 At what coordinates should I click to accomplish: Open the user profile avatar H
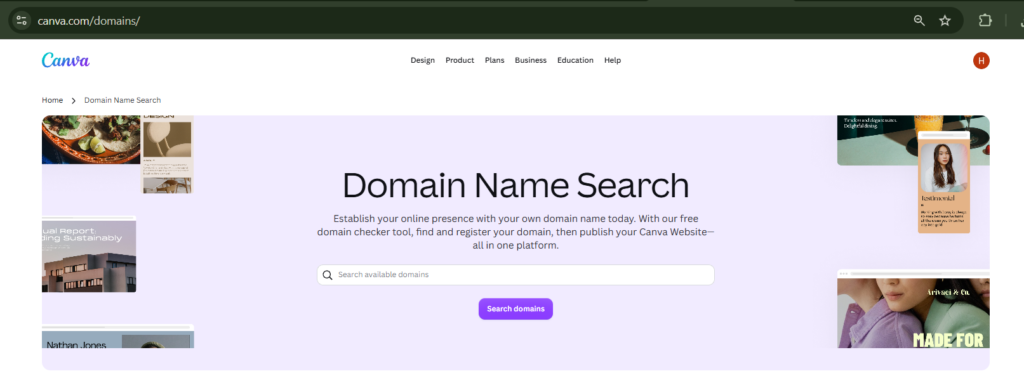pos(981,61)
